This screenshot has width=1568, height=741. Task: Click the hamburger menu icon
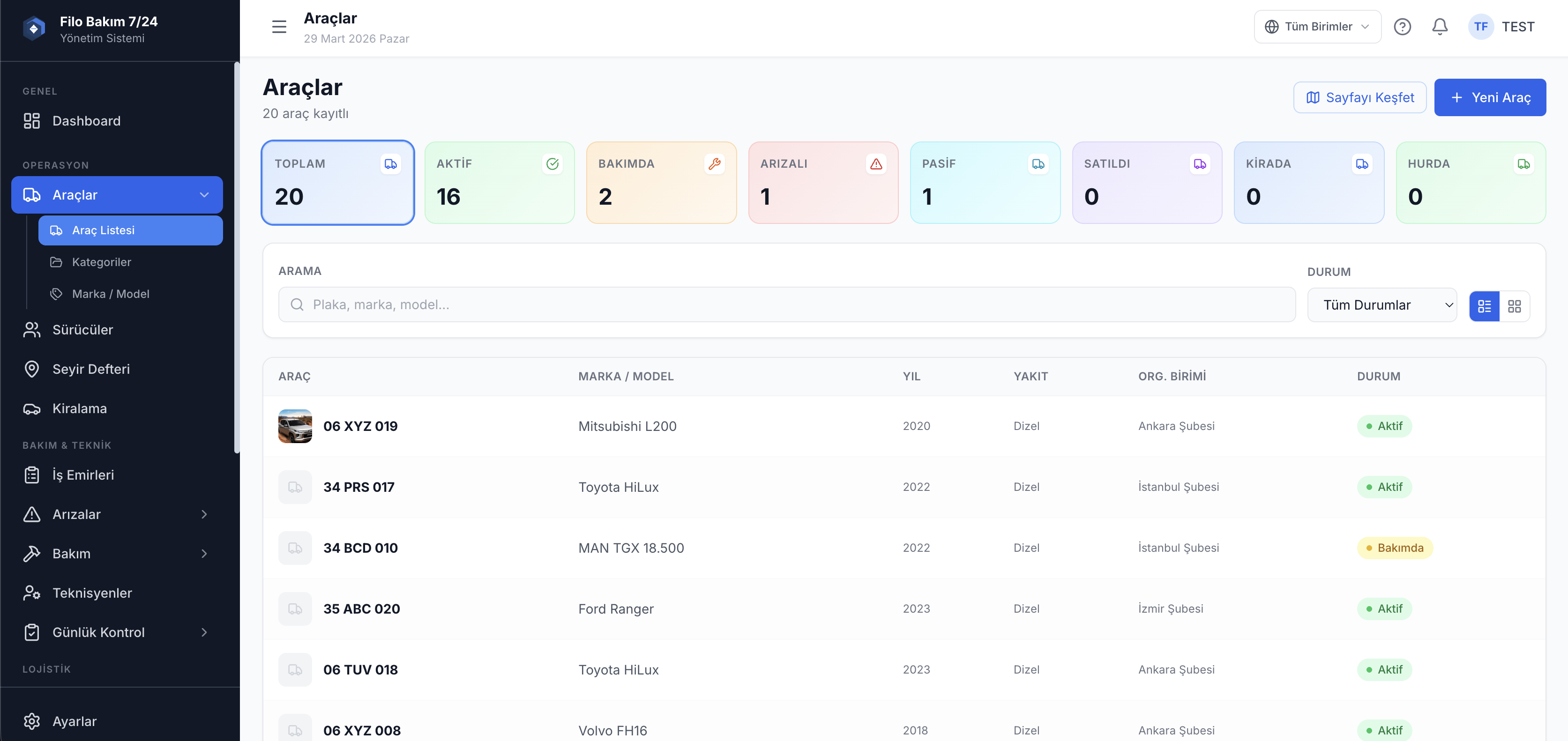pyautogui.click(x=279, y=27)
